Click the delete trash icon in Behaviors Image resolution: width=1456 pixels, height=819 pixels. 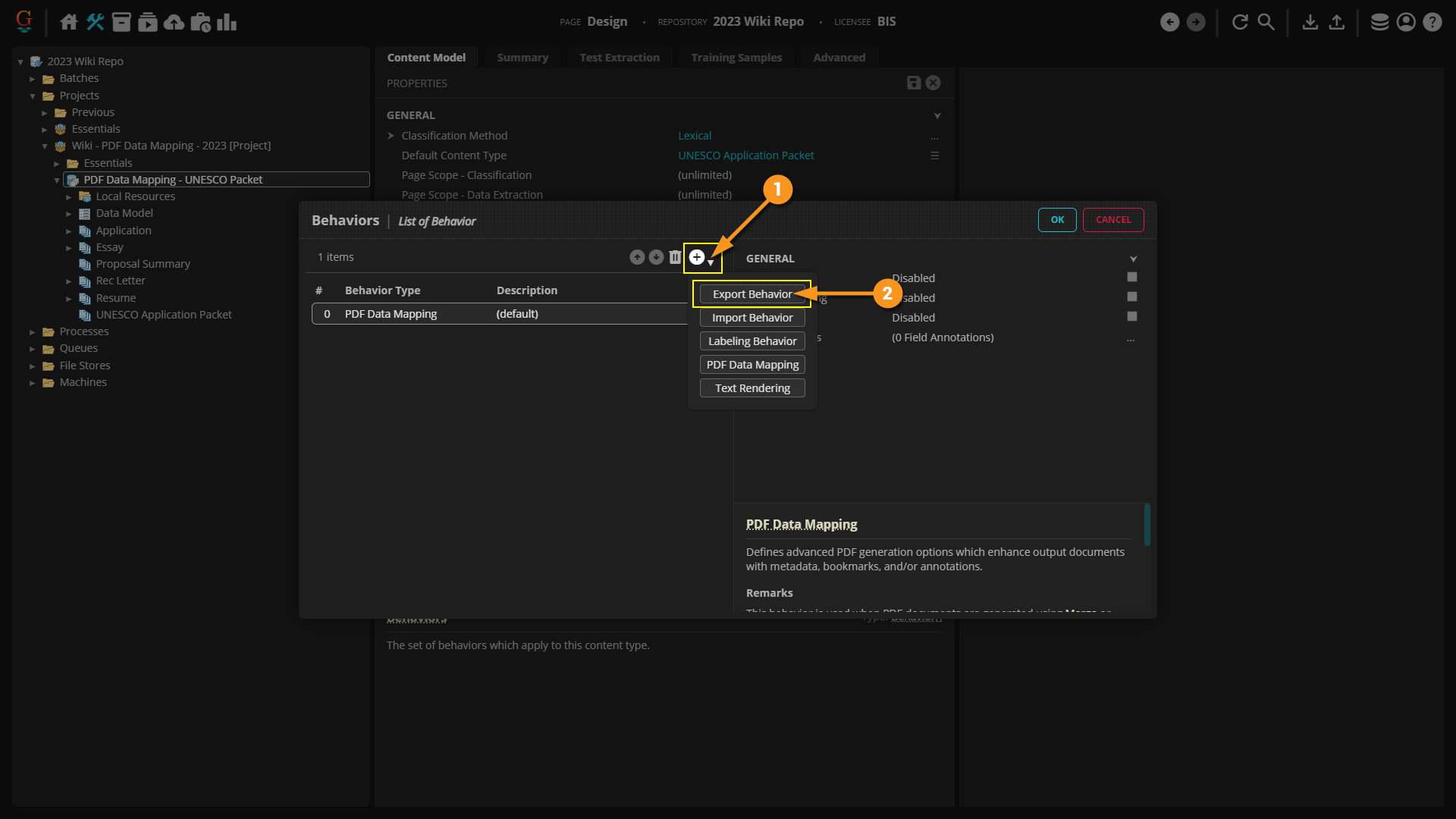click(x=675, y=257)
